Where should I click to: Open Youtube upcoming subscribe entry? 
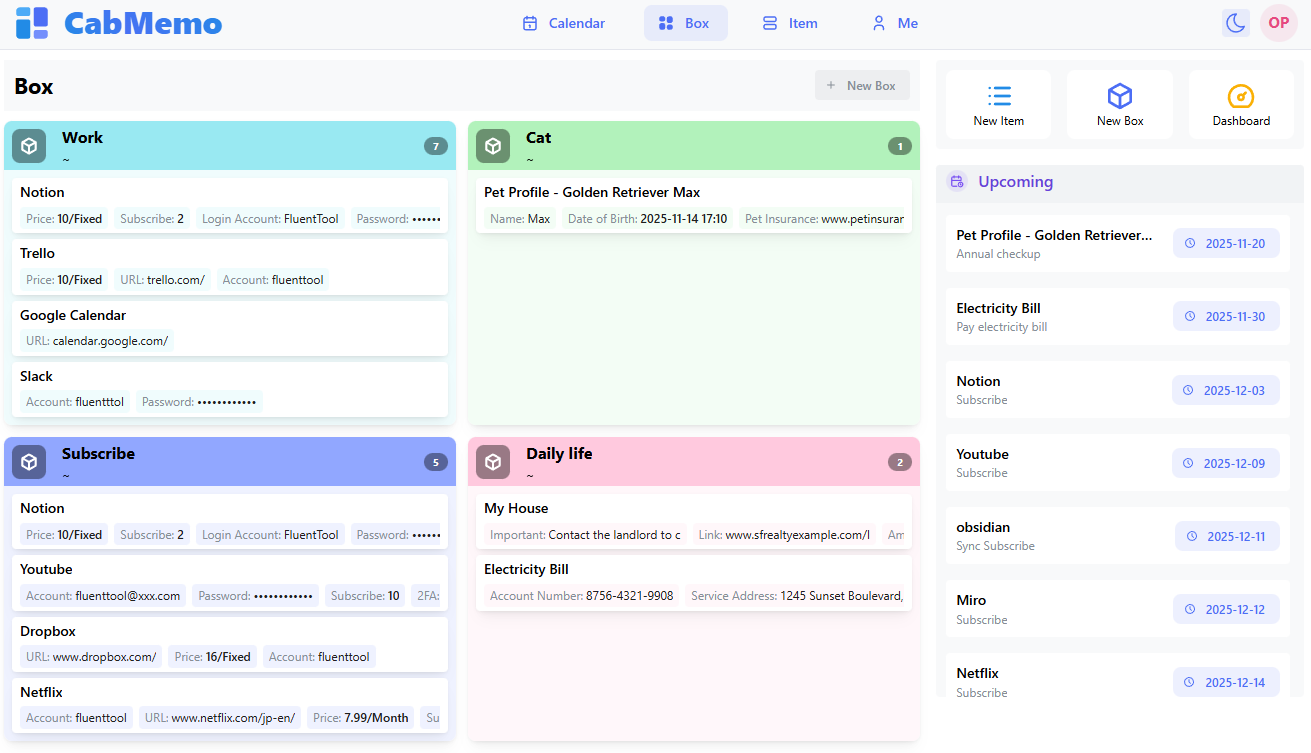(1118, 463)
